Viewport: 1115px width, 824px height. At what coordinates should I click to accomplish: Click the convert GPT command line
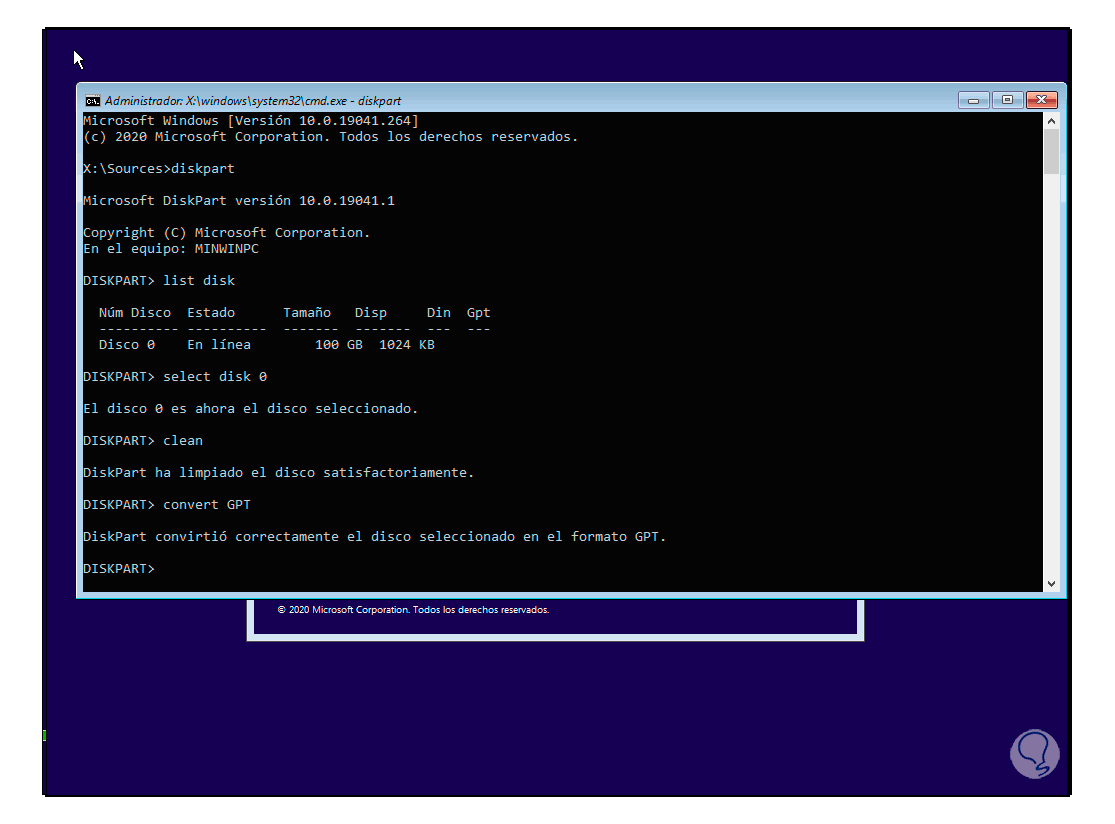pyautogui.click(x=206, y=504)
